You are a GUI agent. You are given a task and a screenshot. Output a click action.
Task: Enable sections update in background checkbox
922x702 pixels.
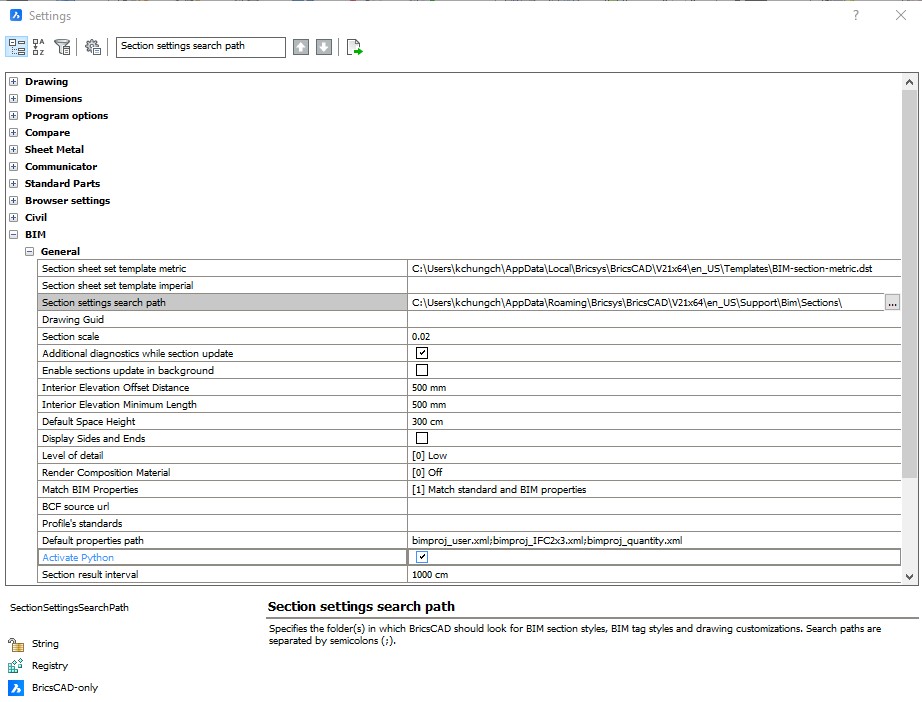(x=422, y=370)
